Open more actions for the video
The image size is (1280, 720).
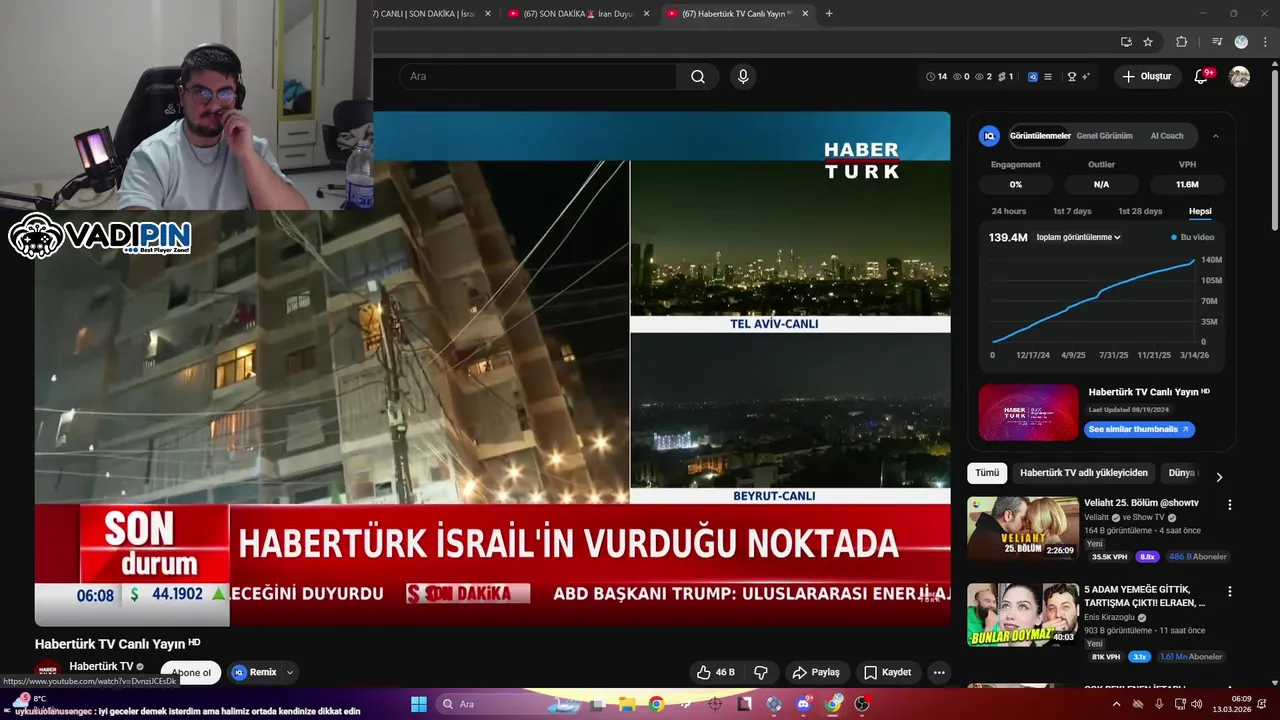point(939,672)
